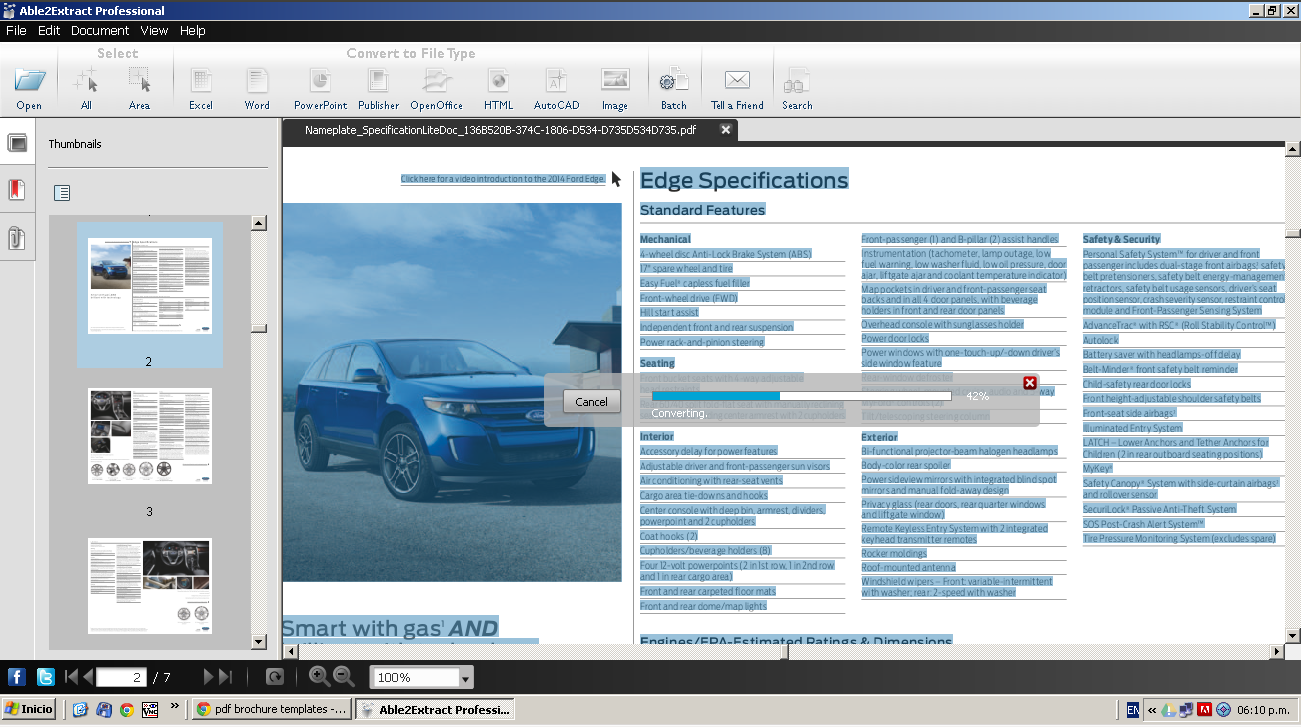Viewport: 1301px width, 727px height.
Task: Select the page 2 thumbnail
Action: [x=150, y=286]
